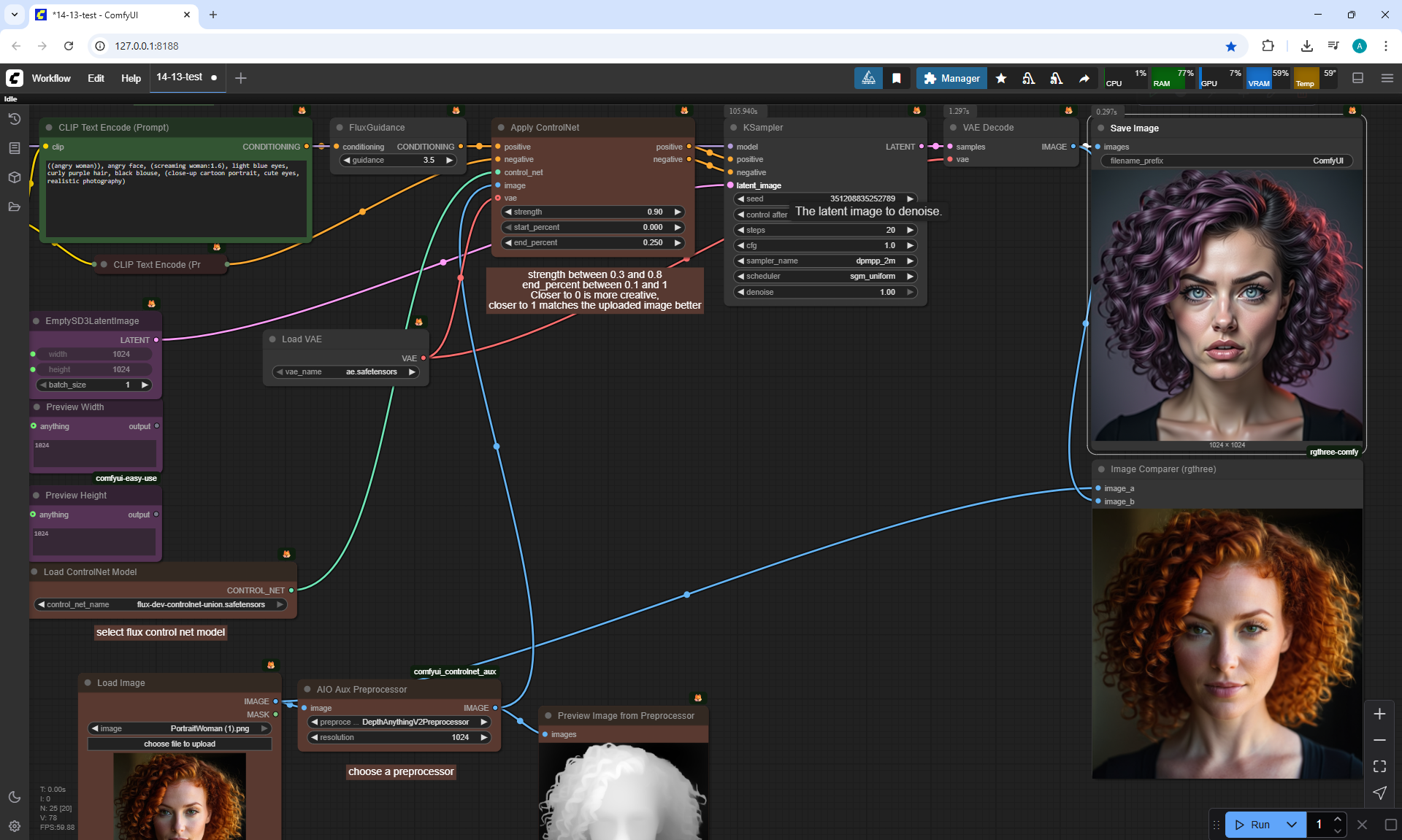Click the share arrow icon in toolbar
This screenshot has width=1402, height=840.
pyautogui.click(x=1084, y=78)
